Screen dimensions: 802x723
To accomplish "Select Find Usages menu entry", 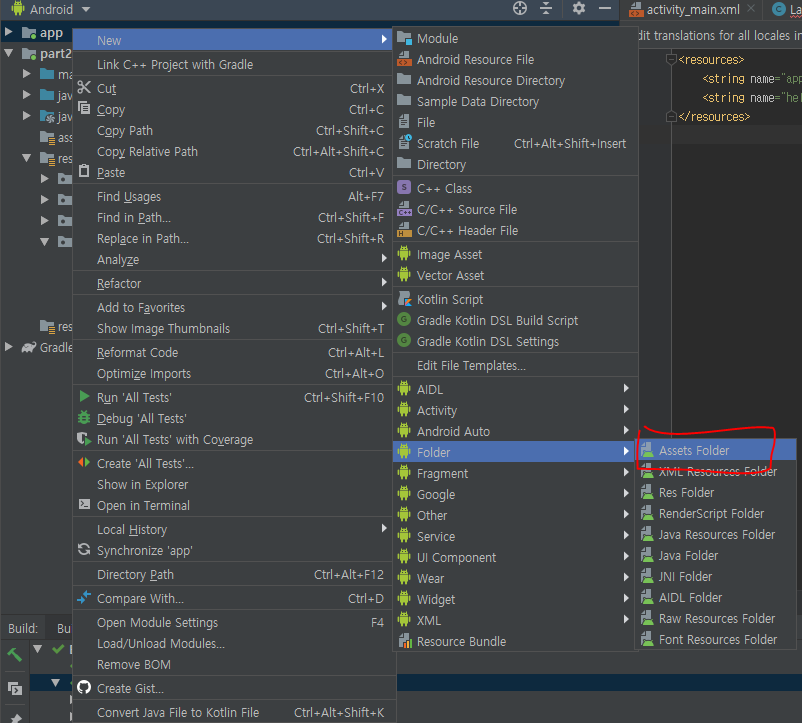I will [233, 196].
